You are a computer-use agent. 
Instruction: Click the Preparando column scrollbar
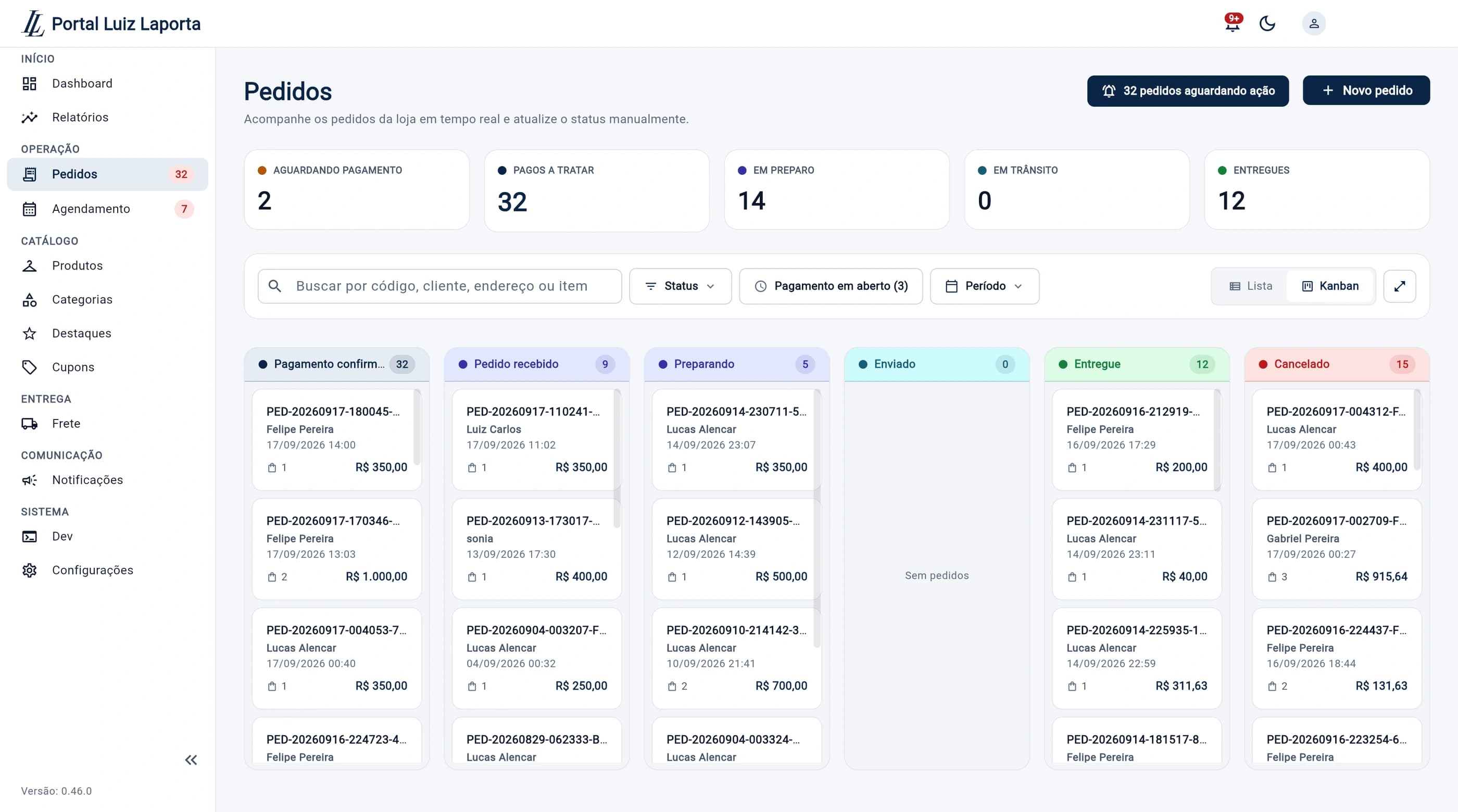(816, 518)
